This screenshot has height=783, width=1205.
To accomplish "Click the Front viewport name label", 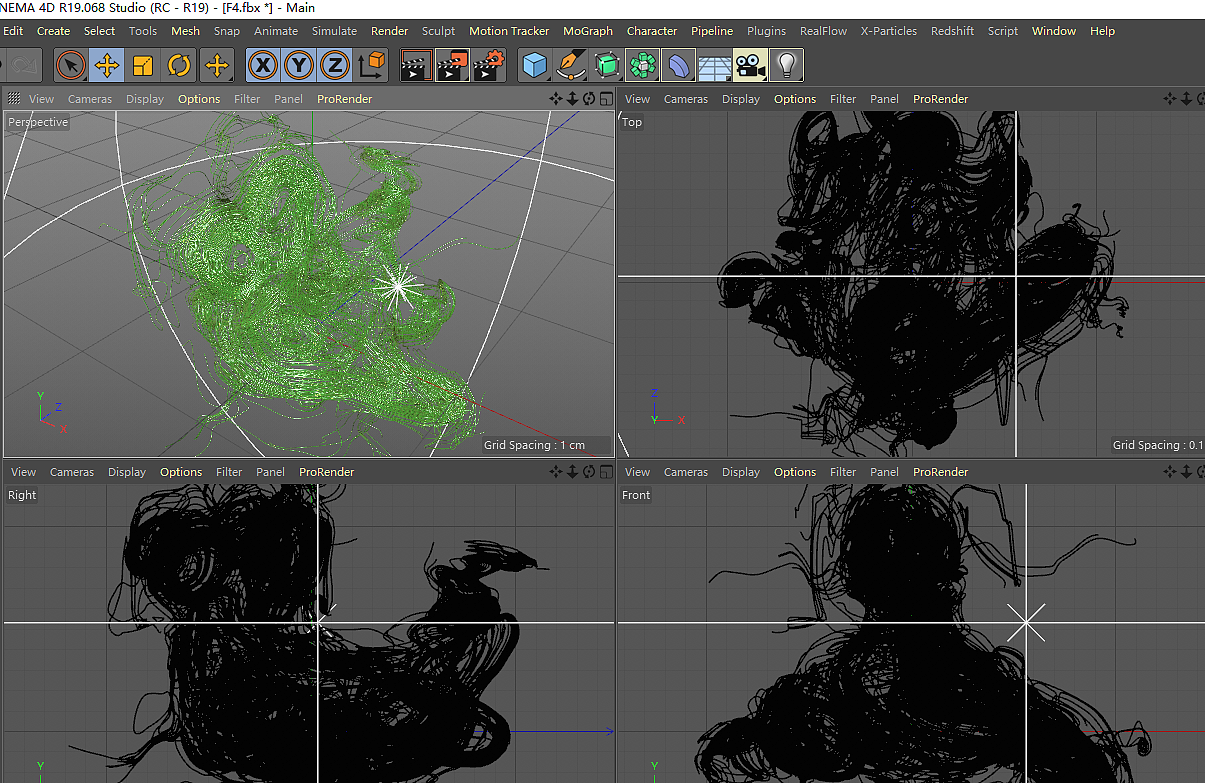I will [636, 495].
